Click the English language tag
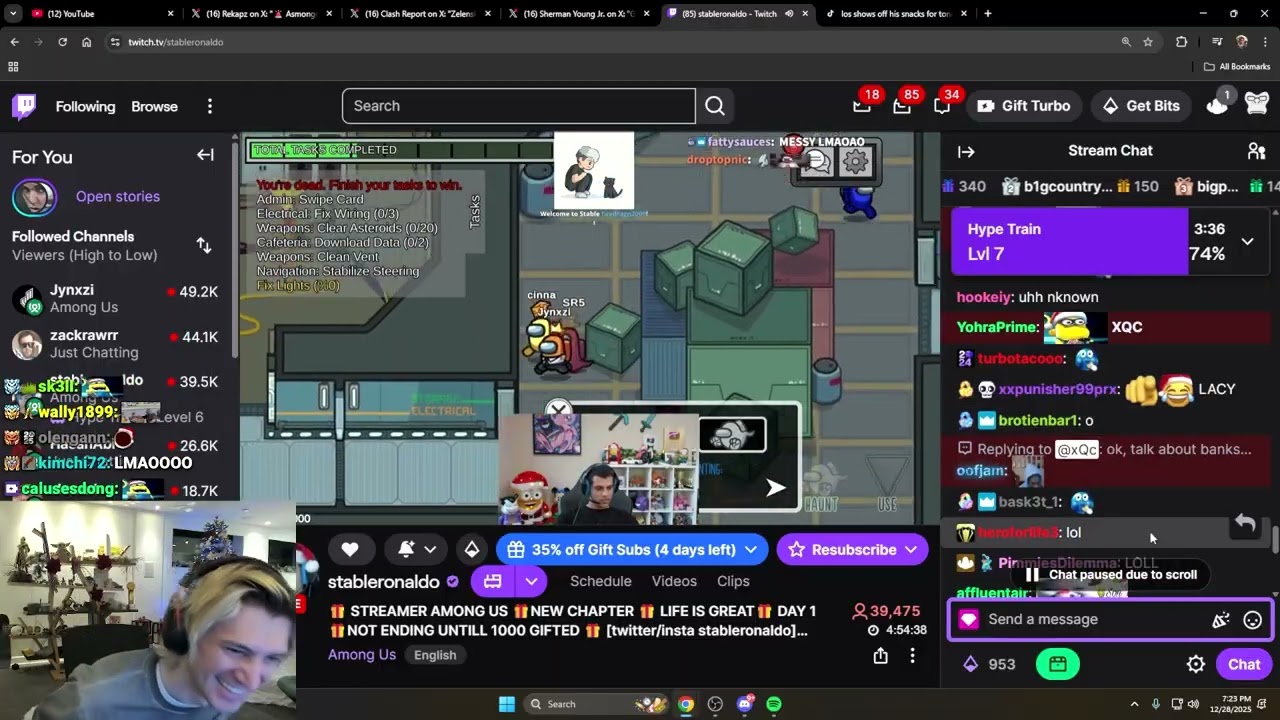Screen dimensions: 1280x720 coord(435,655)
